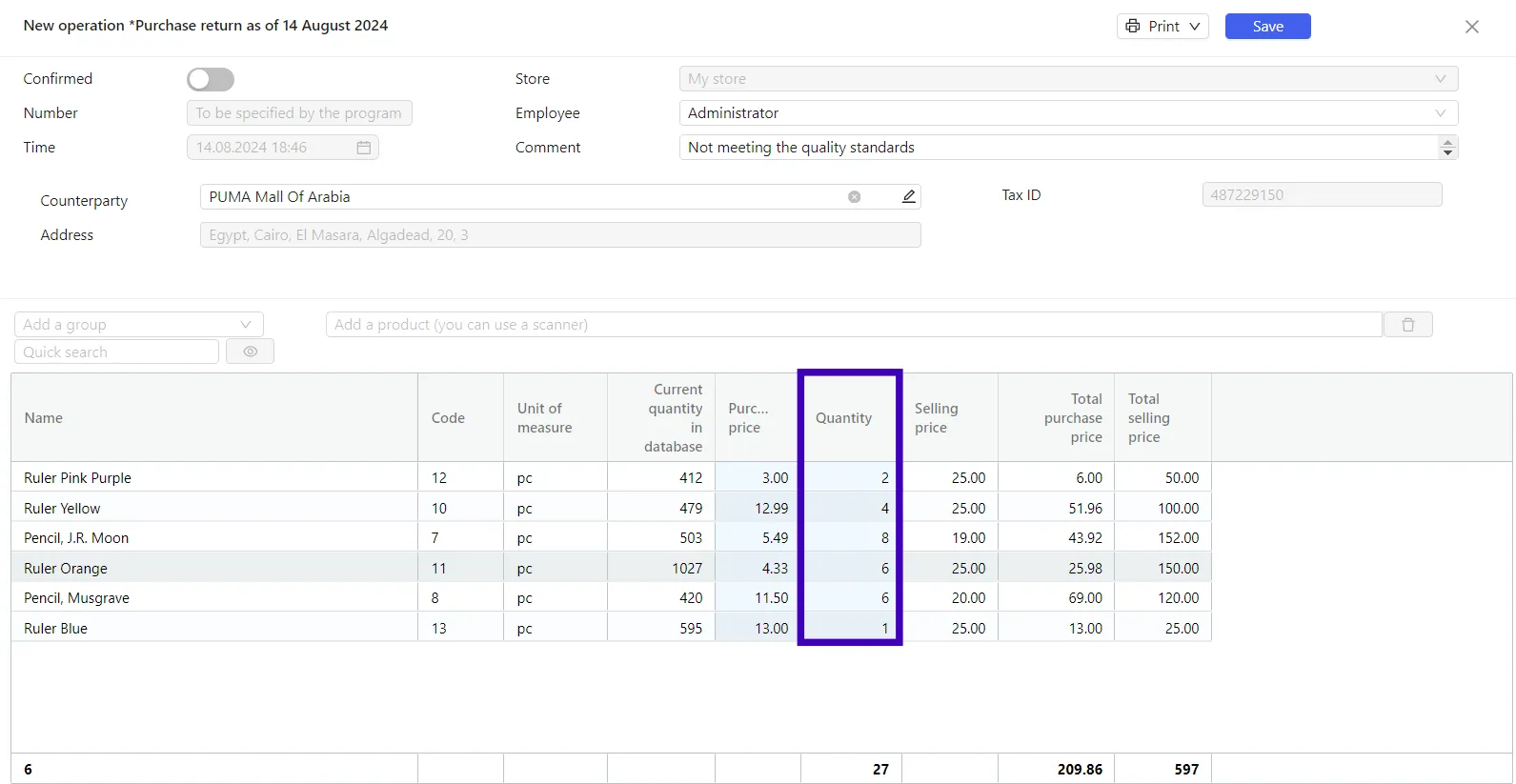The width and height of the screenshot is (1516, 784).
Task: Toggle the Confirmed switch
Action: click(x=211, y=79)
